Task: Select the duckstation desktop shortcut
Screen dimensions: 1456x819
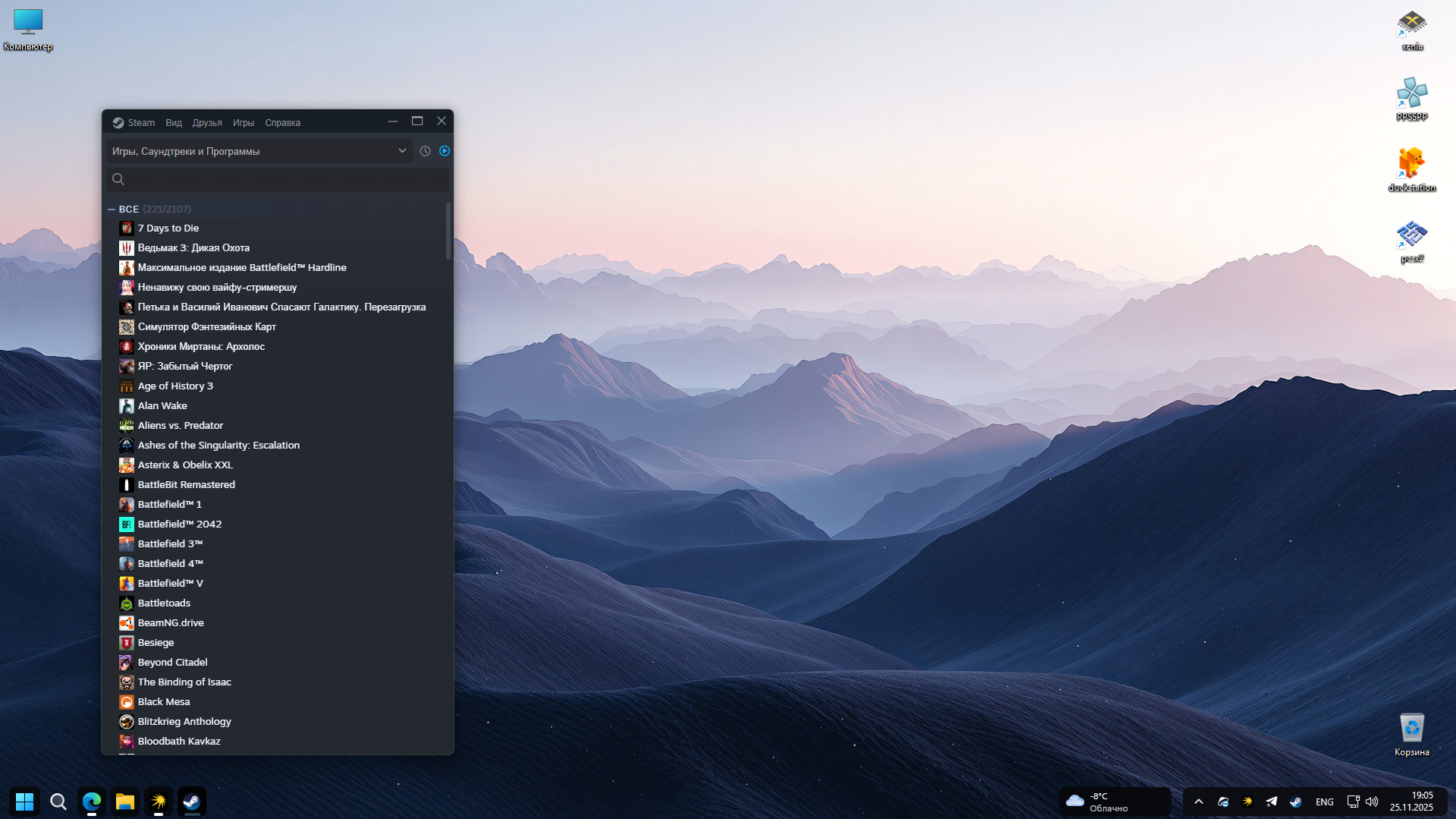Action: 1412,170
